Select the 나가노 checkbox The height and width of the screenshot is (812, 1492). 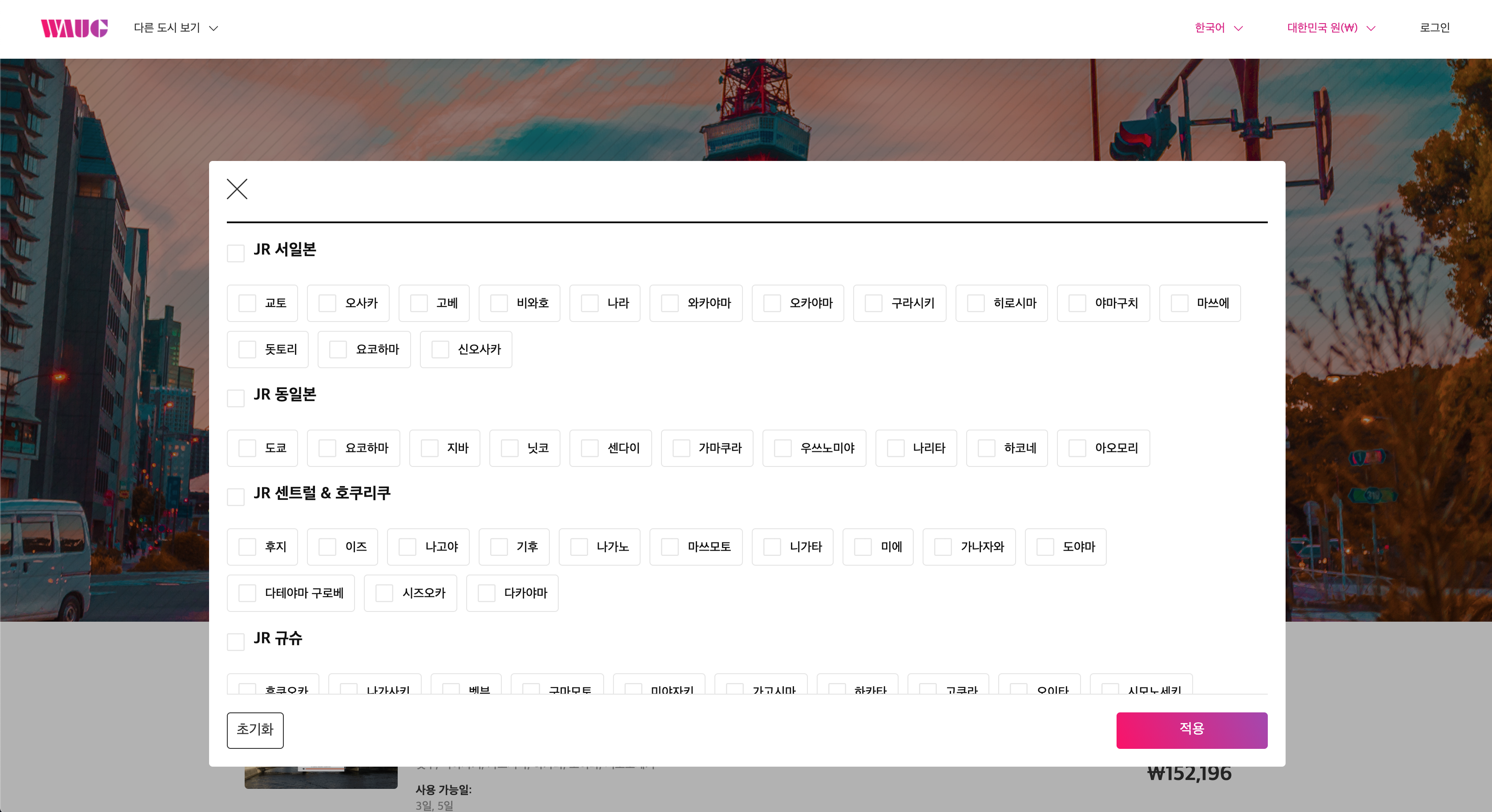pyautogui.click(x=579, y=546)
